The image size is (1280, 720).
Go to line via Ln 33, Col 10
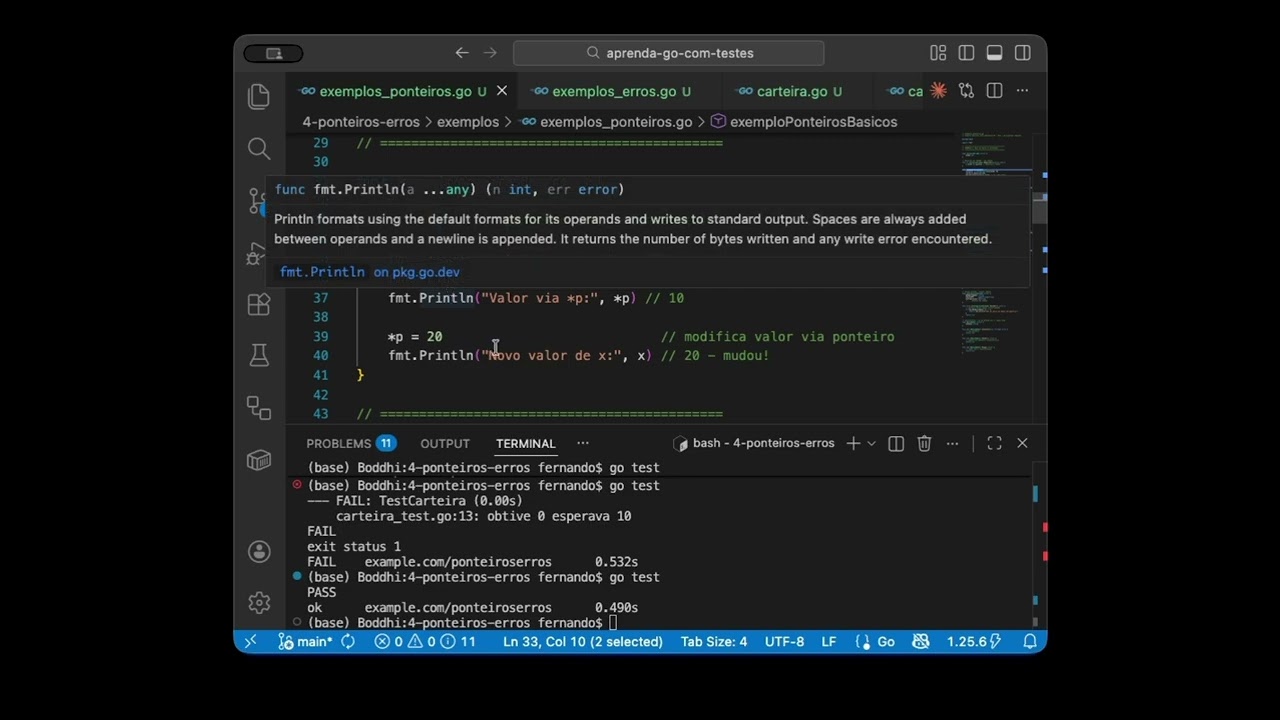pyautogui.click(x=583, y=641)
